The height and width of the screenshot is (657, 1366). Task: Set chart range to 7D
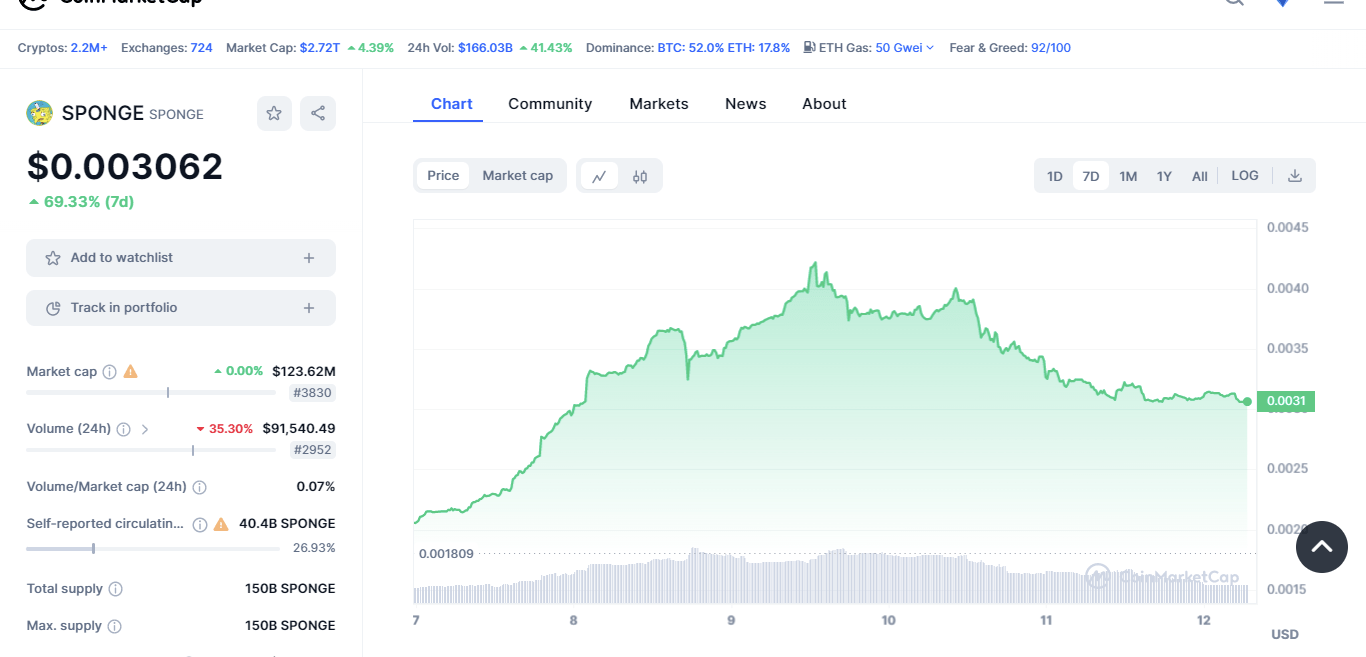(1091, 176)
